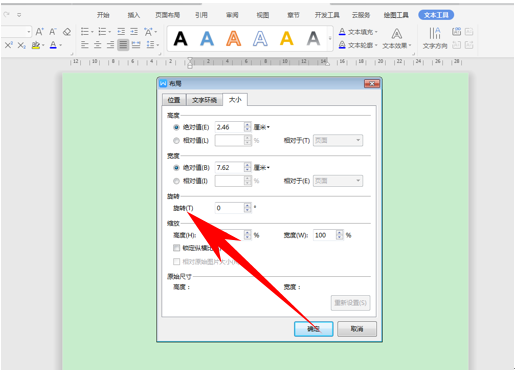Click the font color A swatch
This screenshot has width=515, height=370.
tap(53, 45)
